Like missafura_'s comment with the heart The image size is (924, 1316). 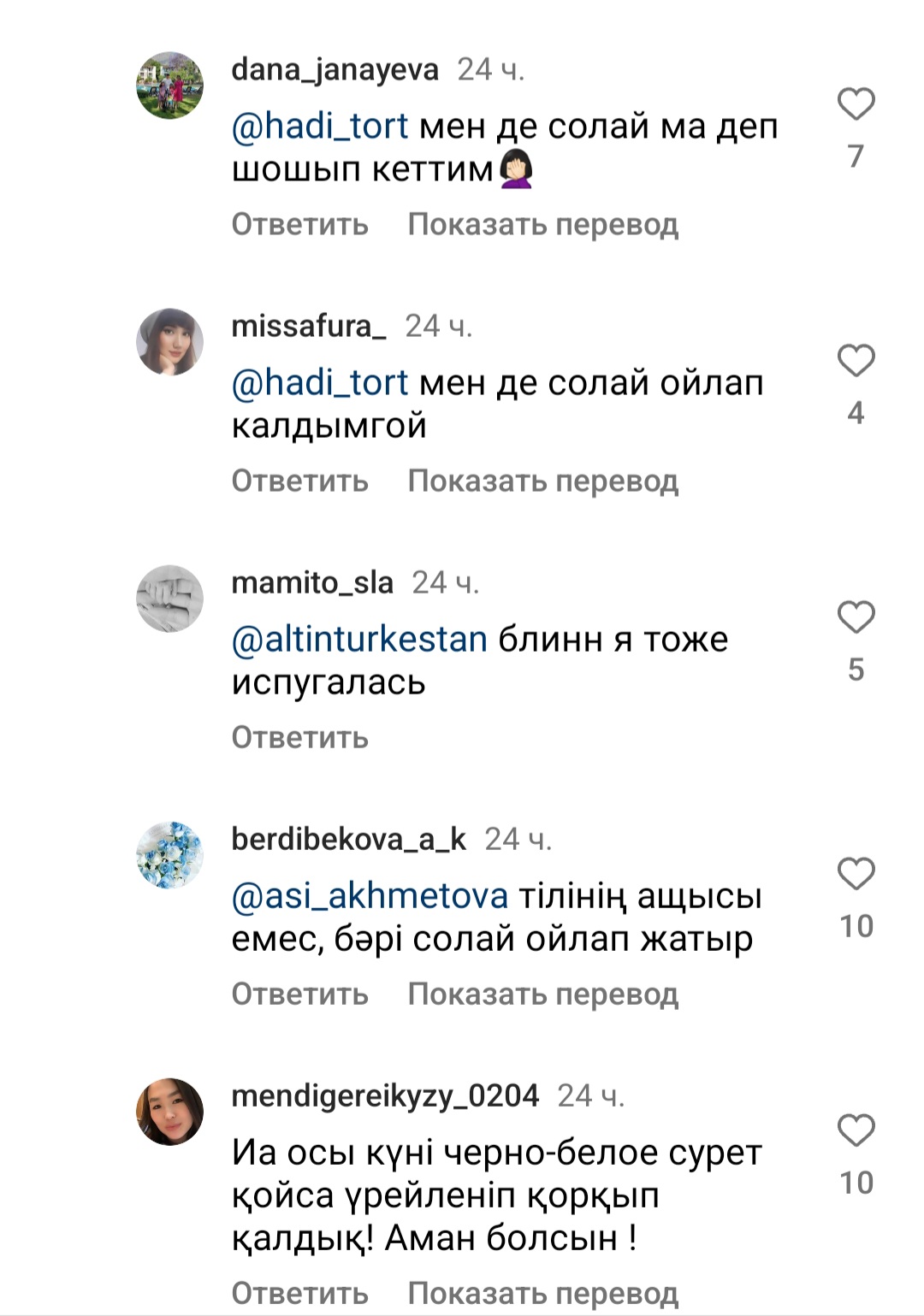(856, 361)
